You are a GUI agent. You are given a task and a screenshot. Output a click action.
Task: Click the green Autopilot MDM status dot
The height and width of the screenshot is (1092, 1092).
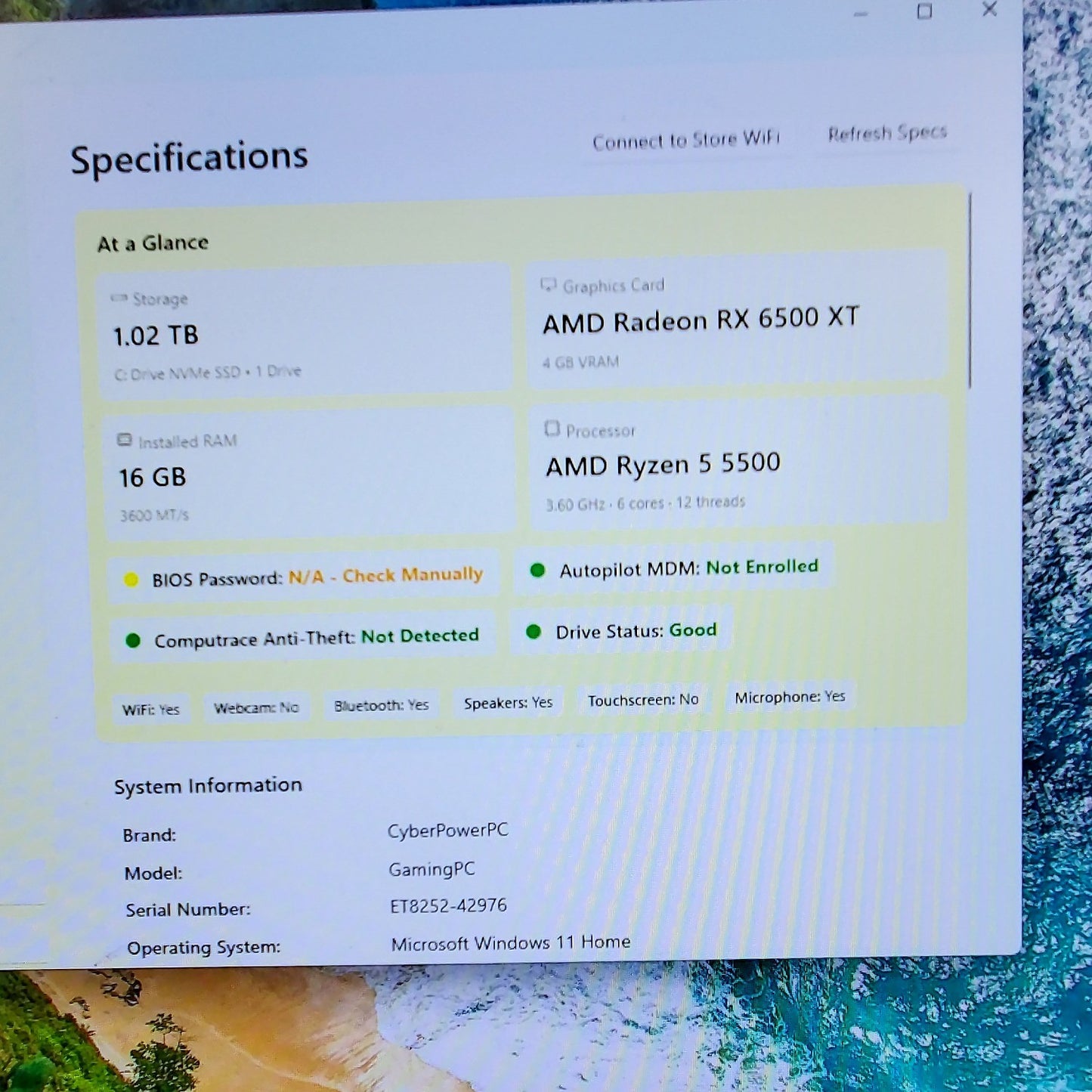pos(537,570)
